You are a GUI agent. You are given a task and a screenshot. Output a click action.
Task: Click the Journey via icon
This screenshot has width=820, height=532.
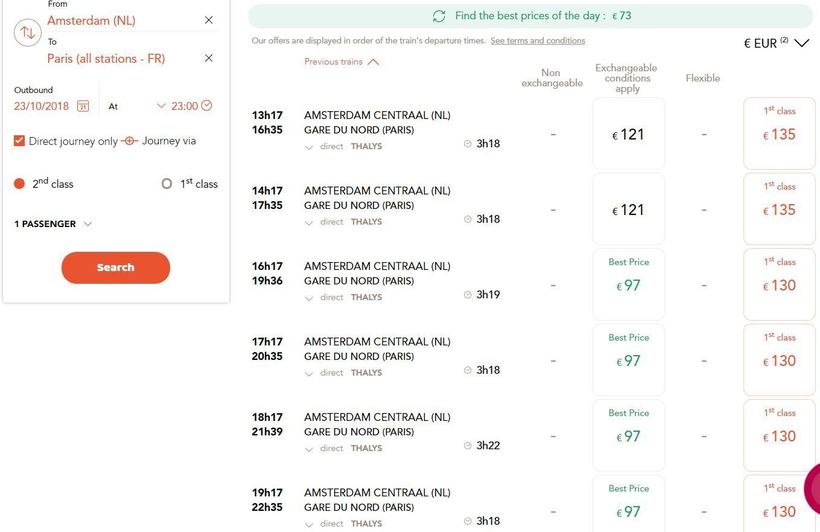click(128, 141)
